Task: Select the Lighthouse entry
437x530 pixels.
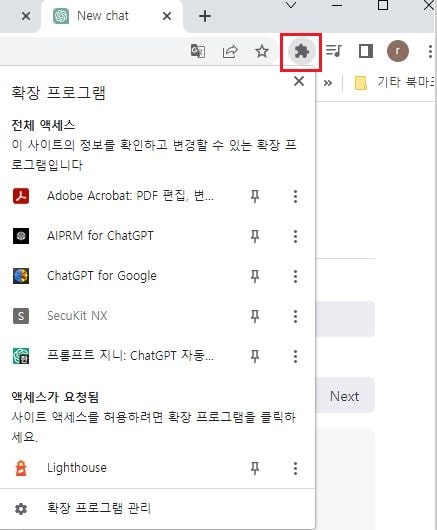Action: click(77, 468)
